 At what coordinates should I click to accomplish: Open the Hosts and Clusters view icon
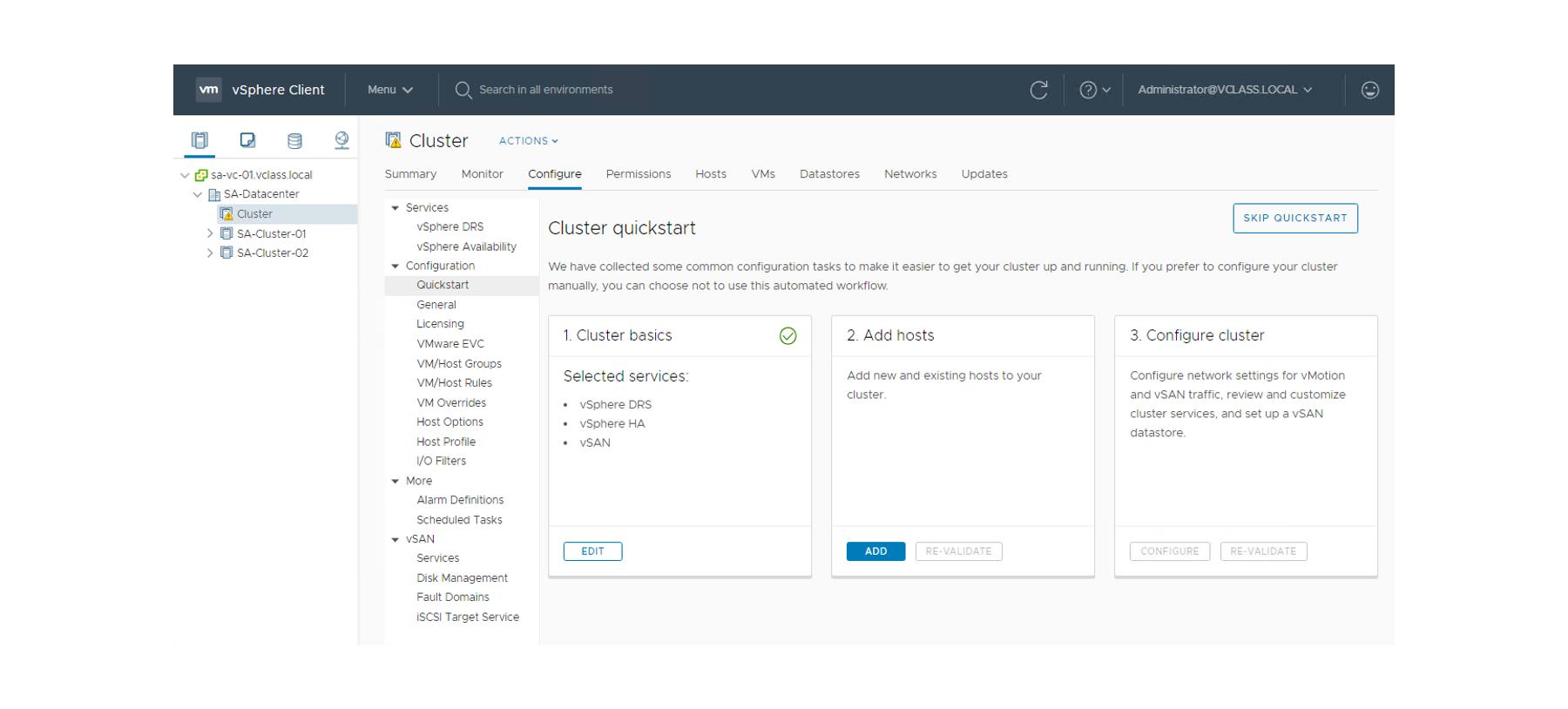(x=199, y=140)
